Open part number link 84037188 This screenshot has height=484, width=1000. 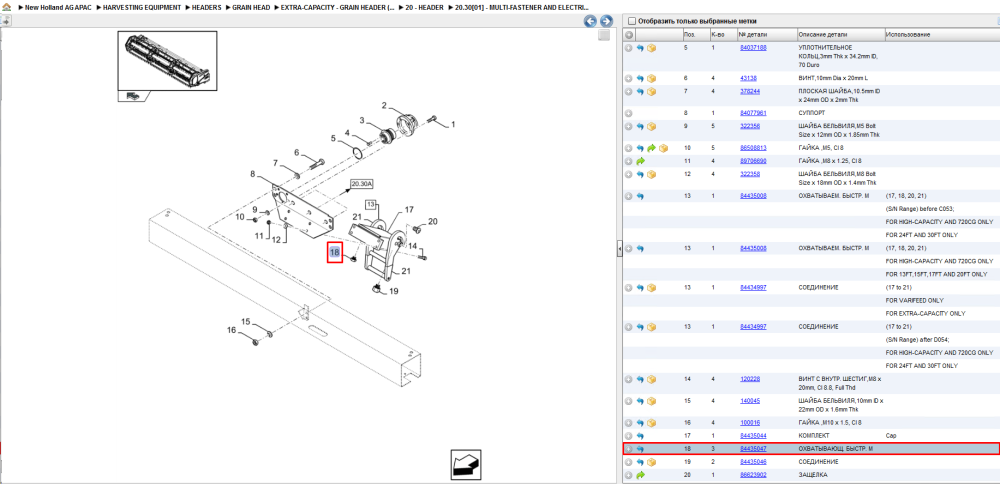tap(753, 48)
